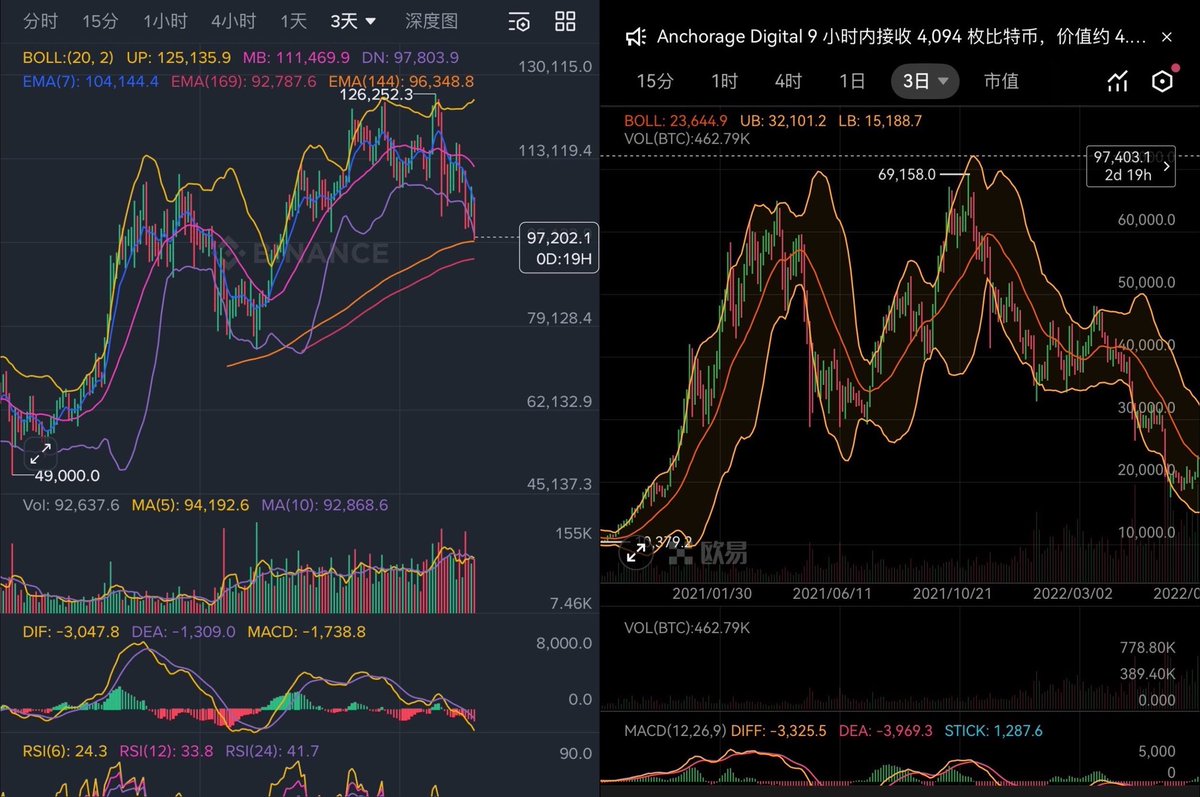
Task: Switch to 深度图 depth chart
Action: 432,21
